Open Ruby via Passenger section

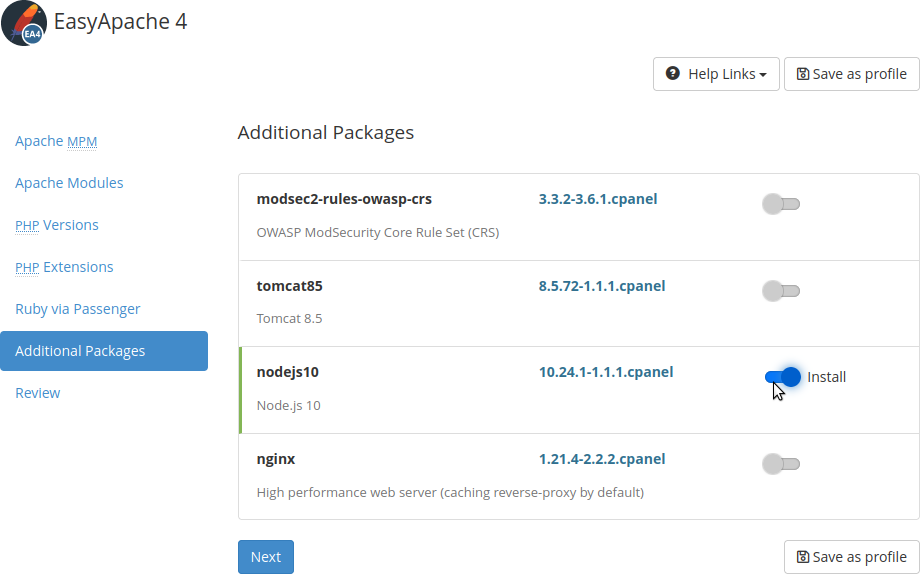click(78, 309)
